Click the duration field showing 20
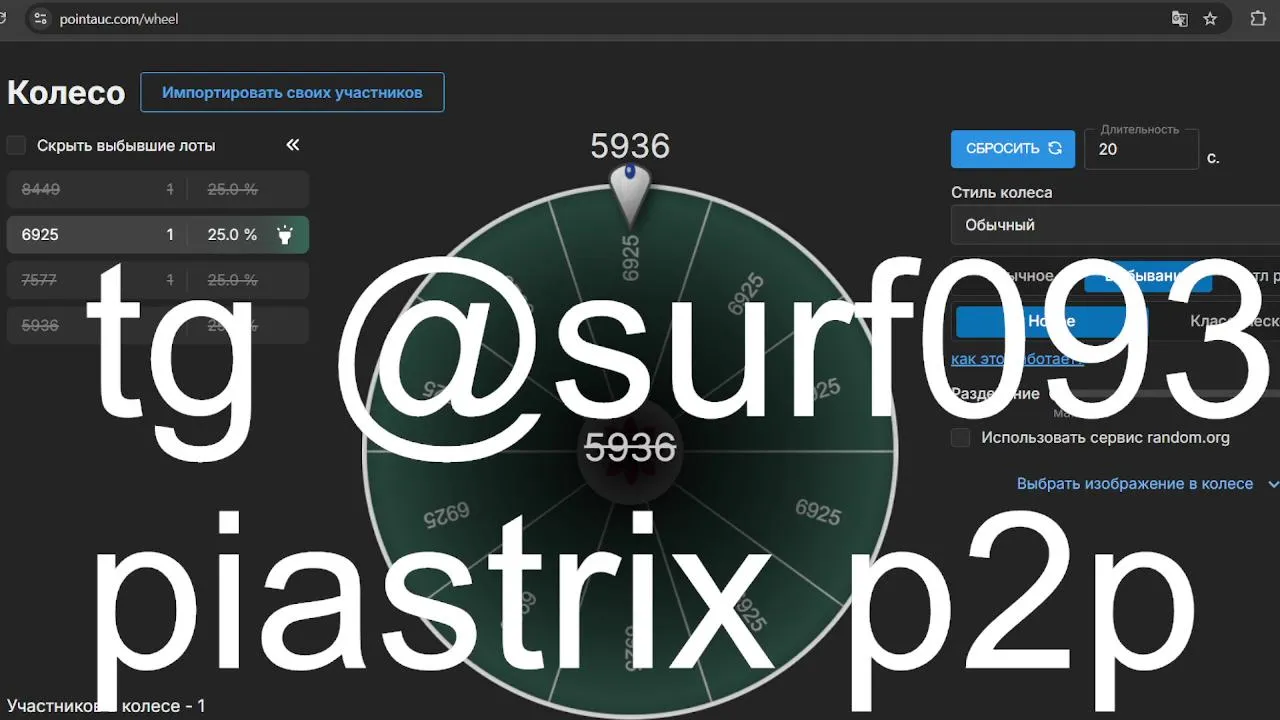1280x720 pixels. (x=1141, y=149)
